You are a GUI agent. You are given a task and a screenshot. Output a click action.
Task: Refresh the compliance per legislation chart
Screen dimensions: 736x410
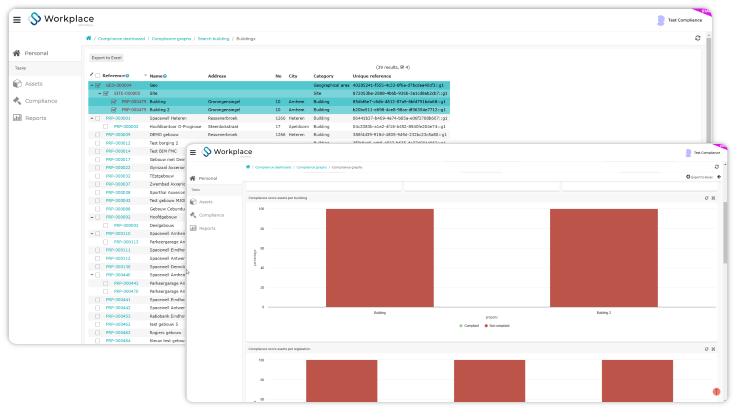pos(706,349)
